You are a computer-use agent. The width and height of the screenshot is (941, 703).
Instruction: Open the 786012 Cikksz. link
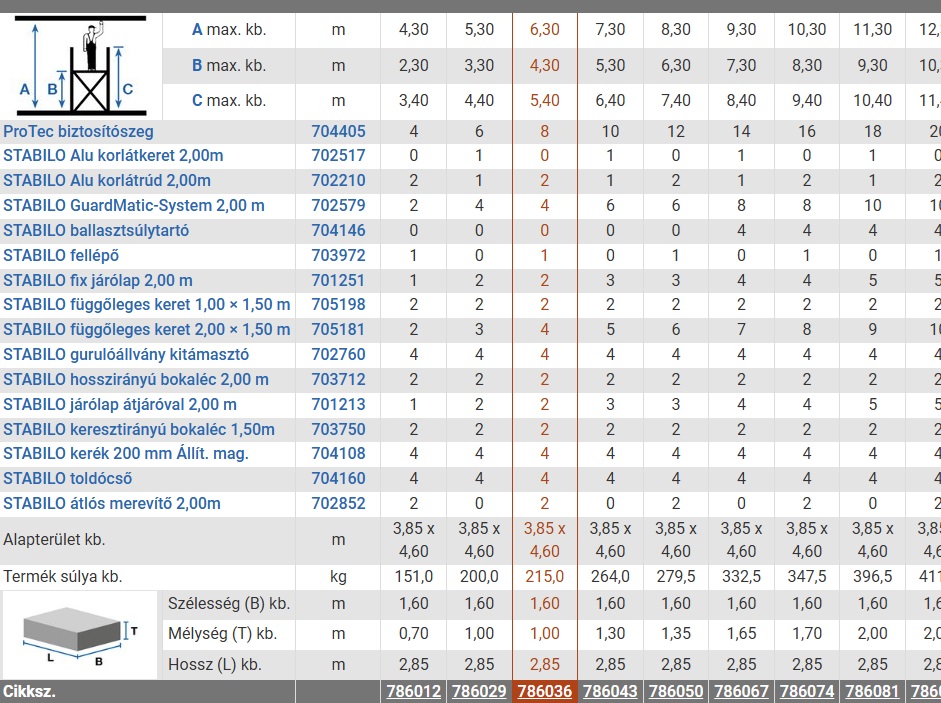tap(413, 691)
